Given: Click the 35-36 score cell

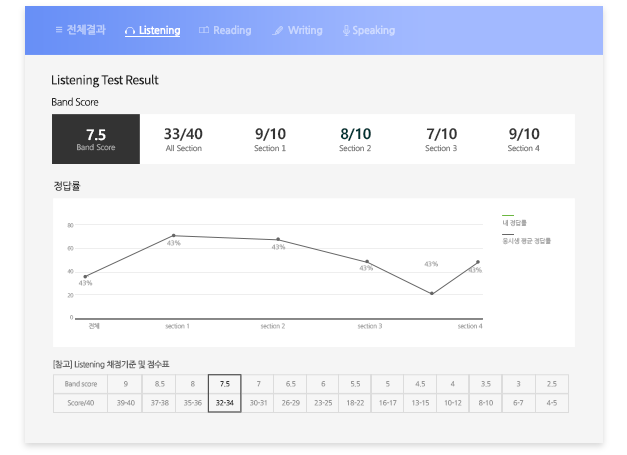Looking at the screenshot, I should (x=192, y=403).
